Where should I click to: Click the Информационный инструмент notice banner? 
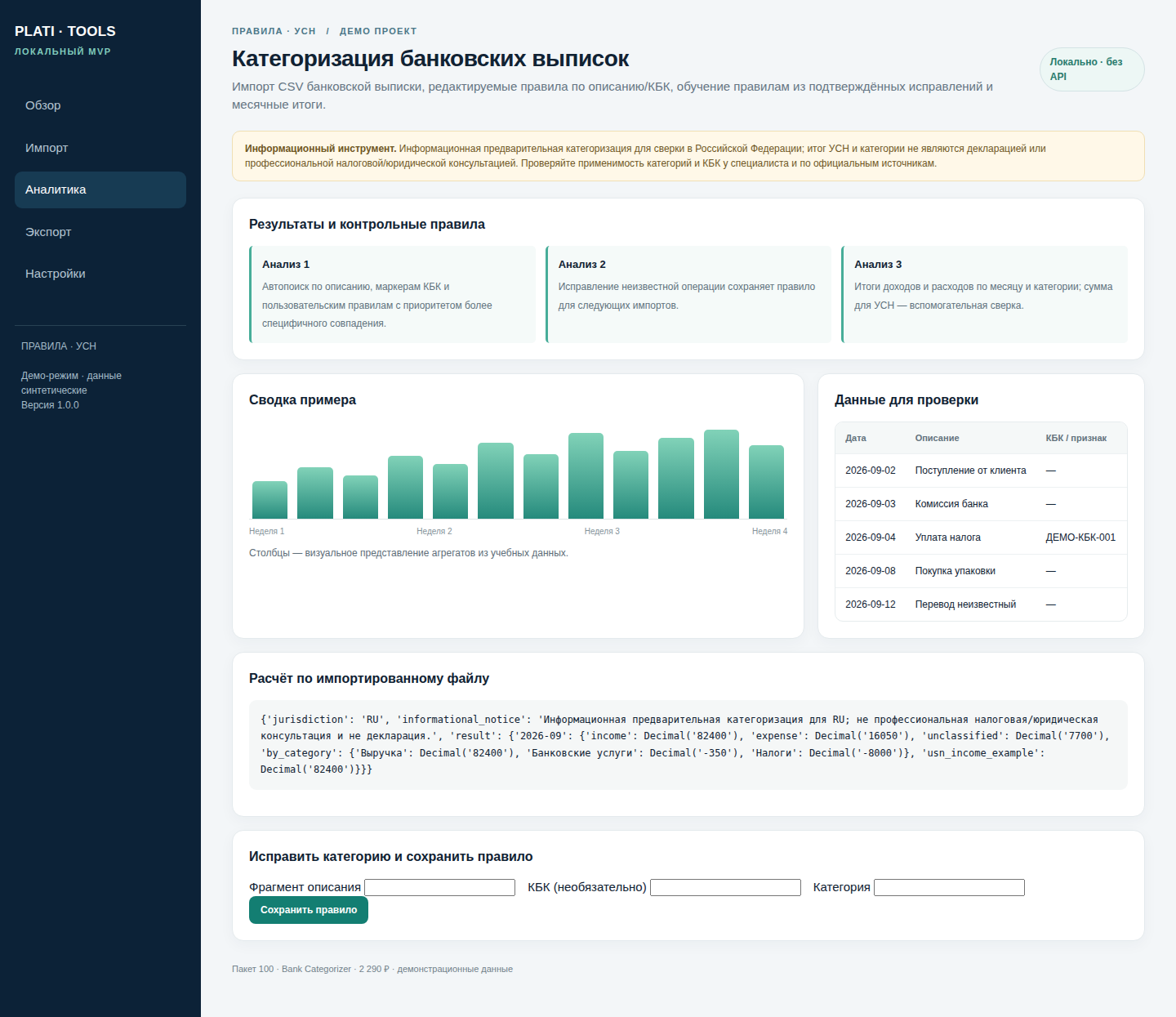688,156
